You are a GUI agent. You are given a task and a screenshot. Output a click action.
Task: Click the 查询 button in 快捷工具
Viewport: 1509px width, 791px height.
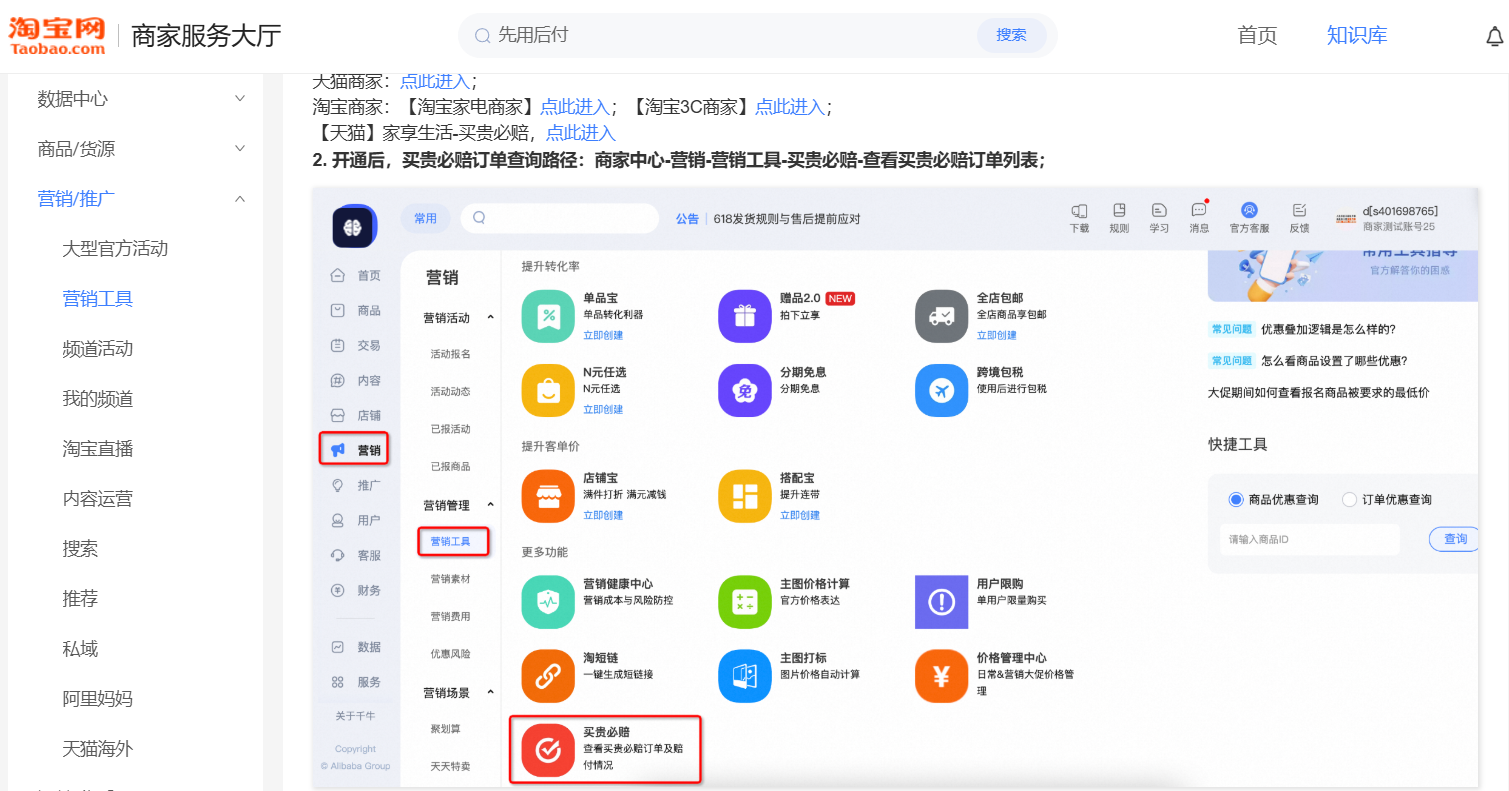pyautogui.click(x=1455, y=539)
